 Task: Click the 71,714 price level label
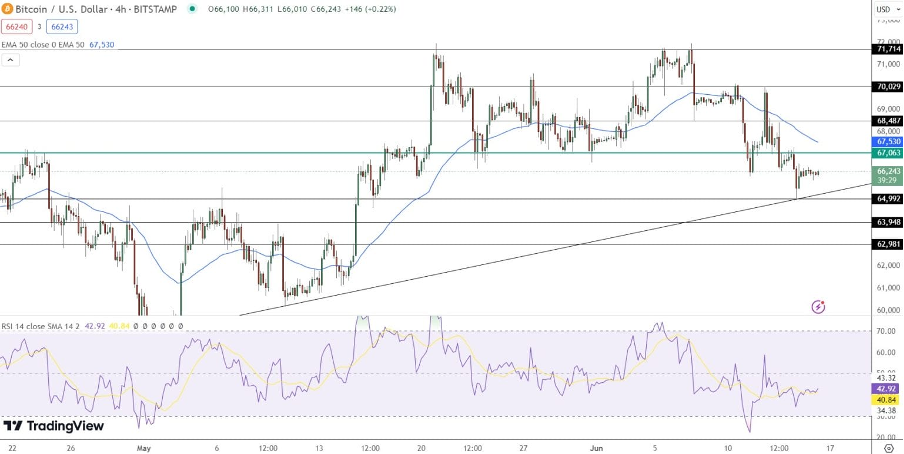point(888,49)
